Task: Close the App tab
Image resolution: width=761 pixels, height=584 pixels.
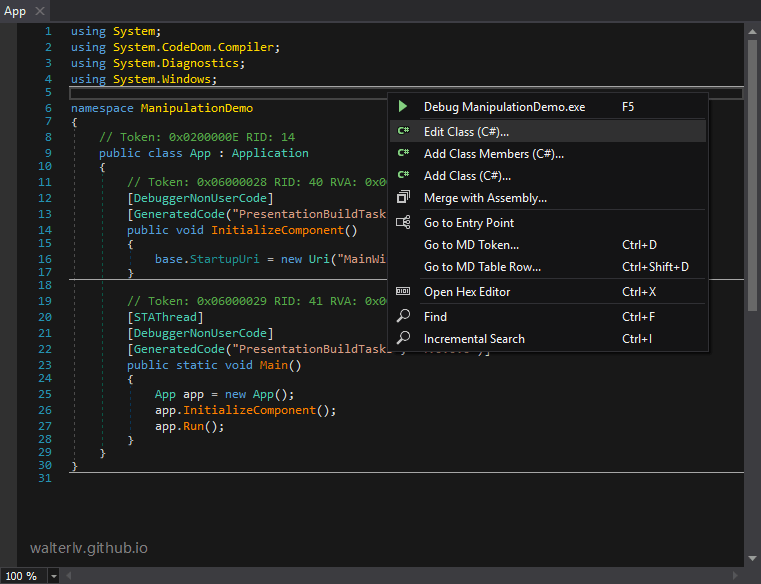Action: [40, 11]
